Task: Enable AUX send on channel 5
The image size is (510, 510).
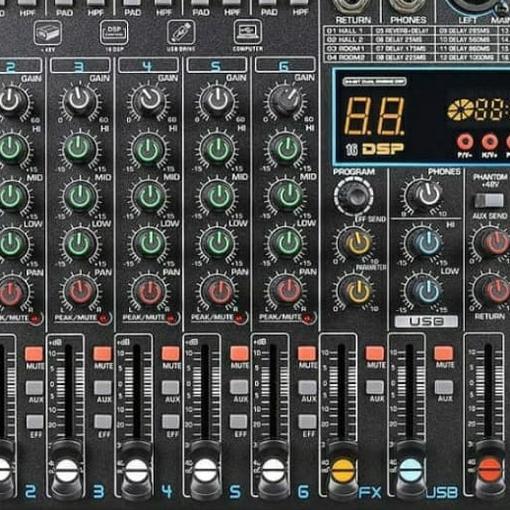Action: tap(239, 388)
